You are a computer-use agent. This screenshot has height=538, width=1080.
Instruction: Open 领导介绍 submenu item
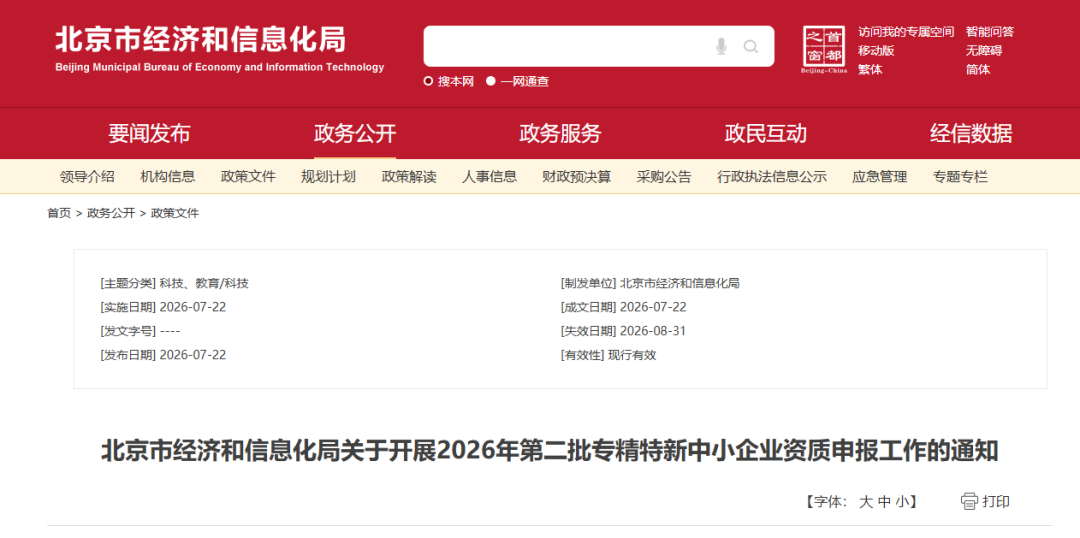coord(87,177)
